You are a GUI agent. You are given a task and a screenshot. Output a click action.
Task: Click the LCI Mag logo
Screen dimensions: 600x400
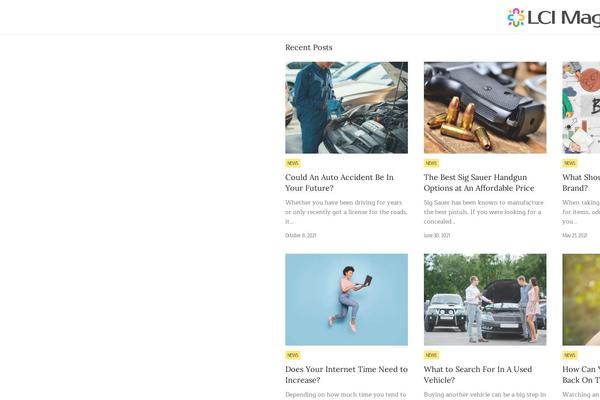(x=553, y=18)
